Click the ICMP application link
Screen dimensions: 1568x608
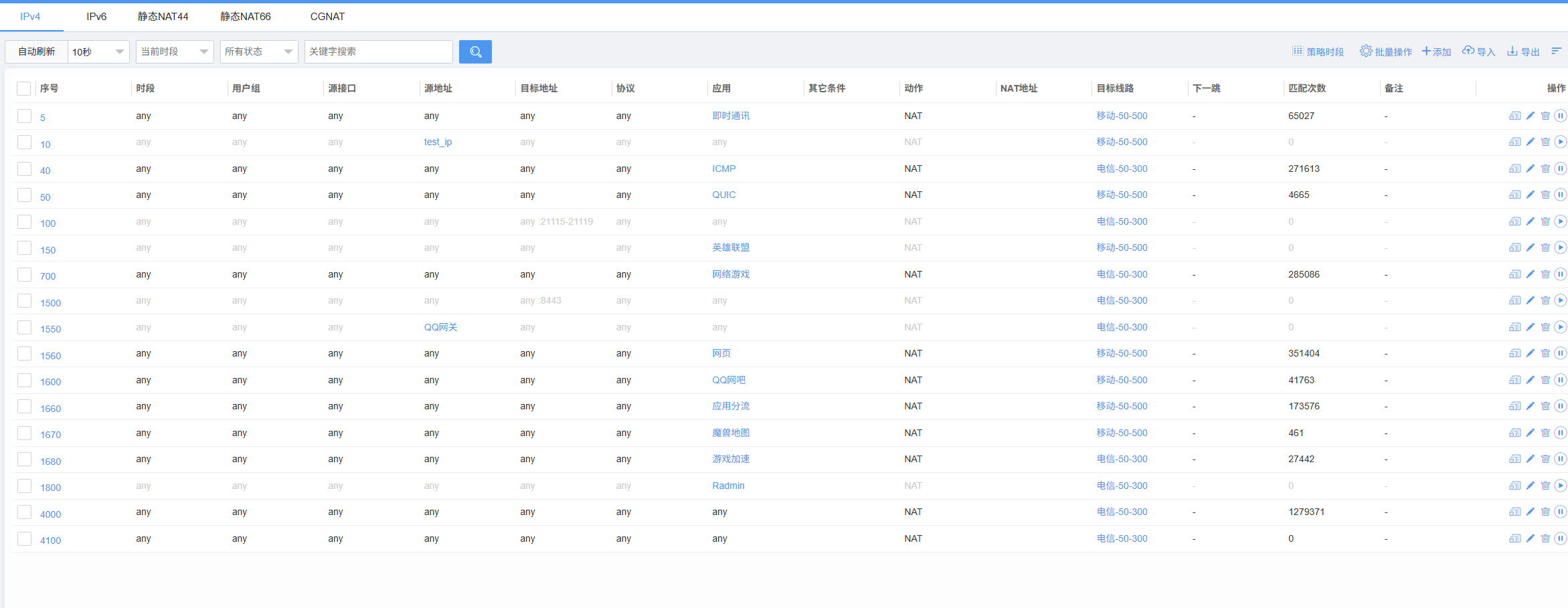click(x=723, y=169)
